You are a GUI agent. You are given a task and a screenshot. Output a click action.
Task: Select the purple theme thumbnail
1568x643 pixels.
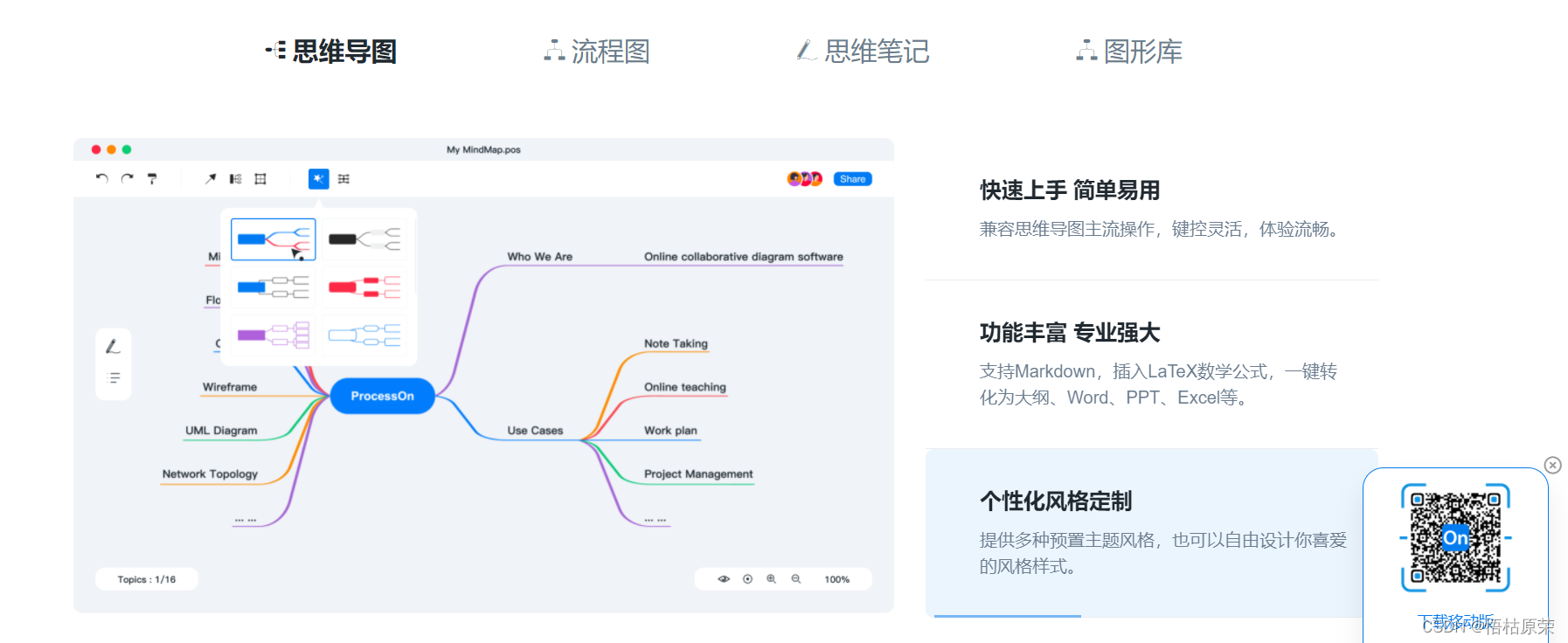tap(274, 335)
